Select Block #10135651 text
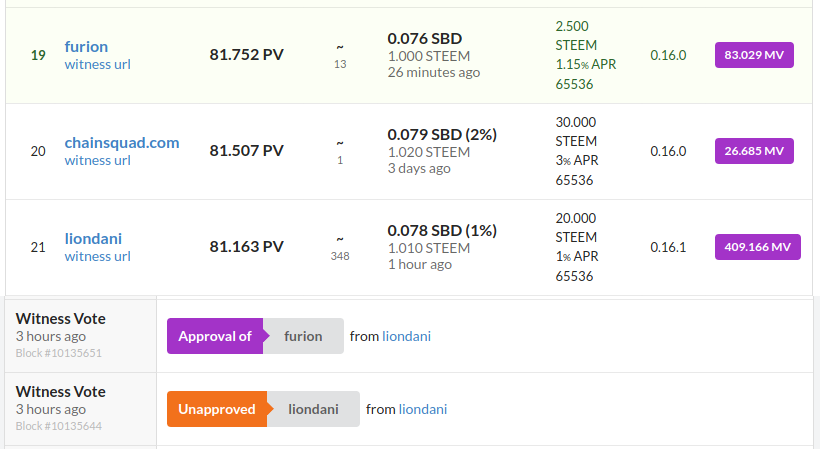This screenshot has width=820, height=449. click(x=59, y=353)
